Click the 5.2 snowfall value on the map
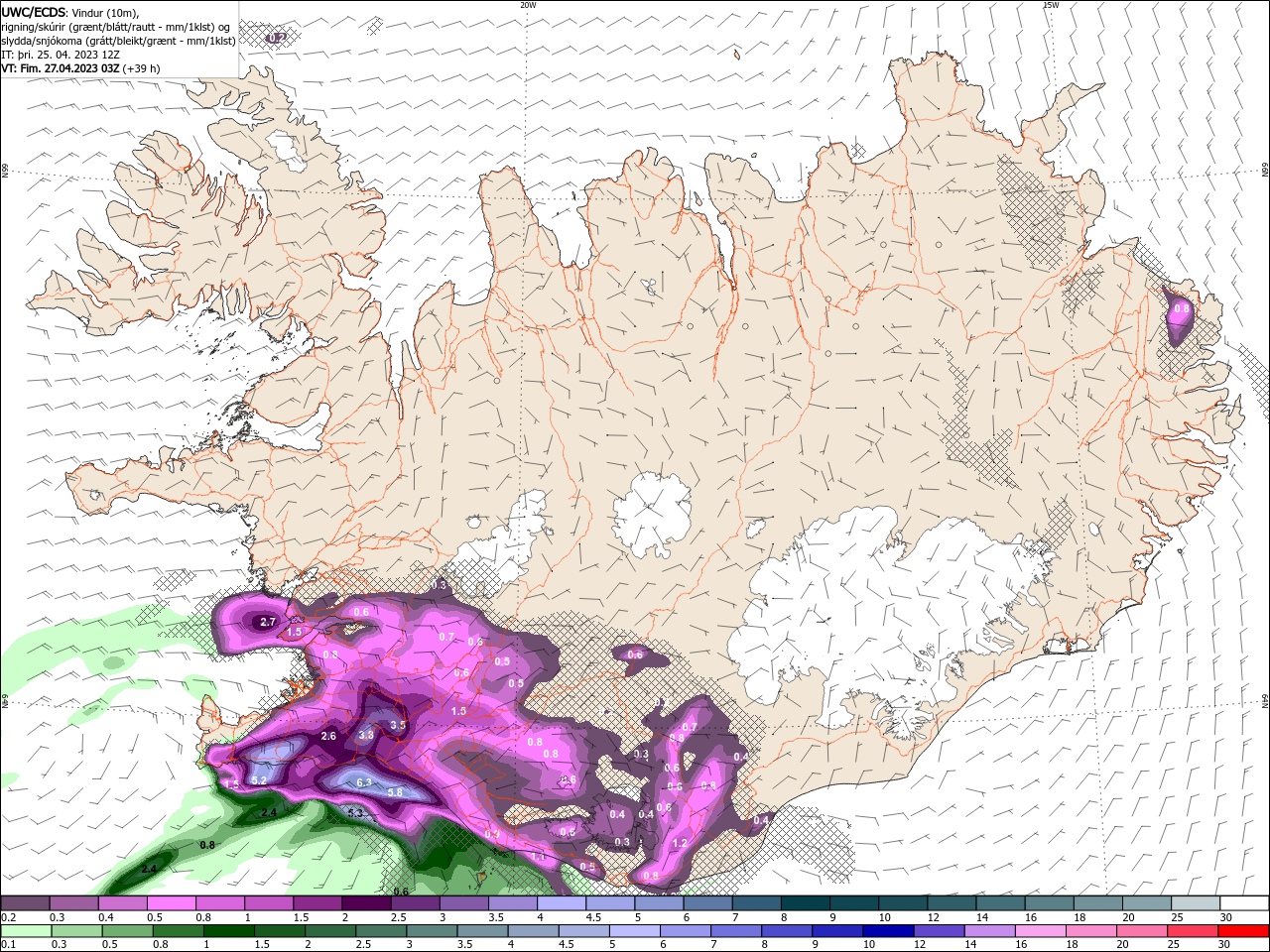 260,780
